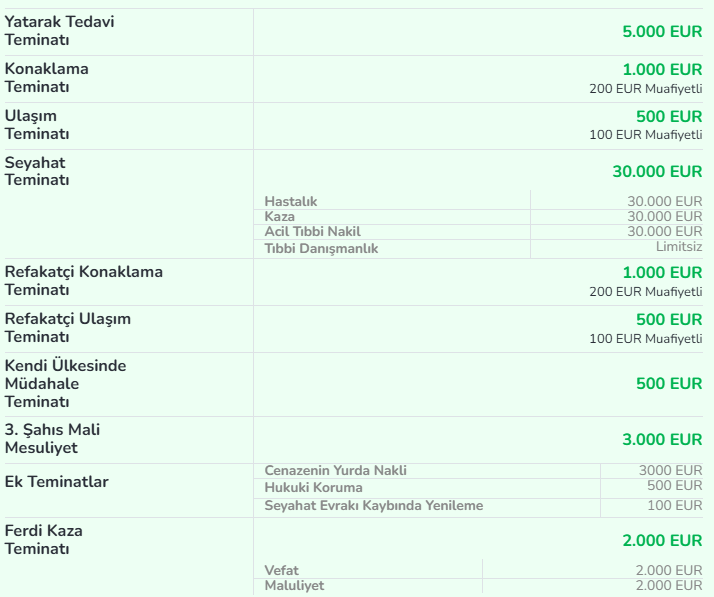Click the Acil Tıbbi Nakil entry
The width and height of the screenshot is (714, 597).
pos(312,232)
